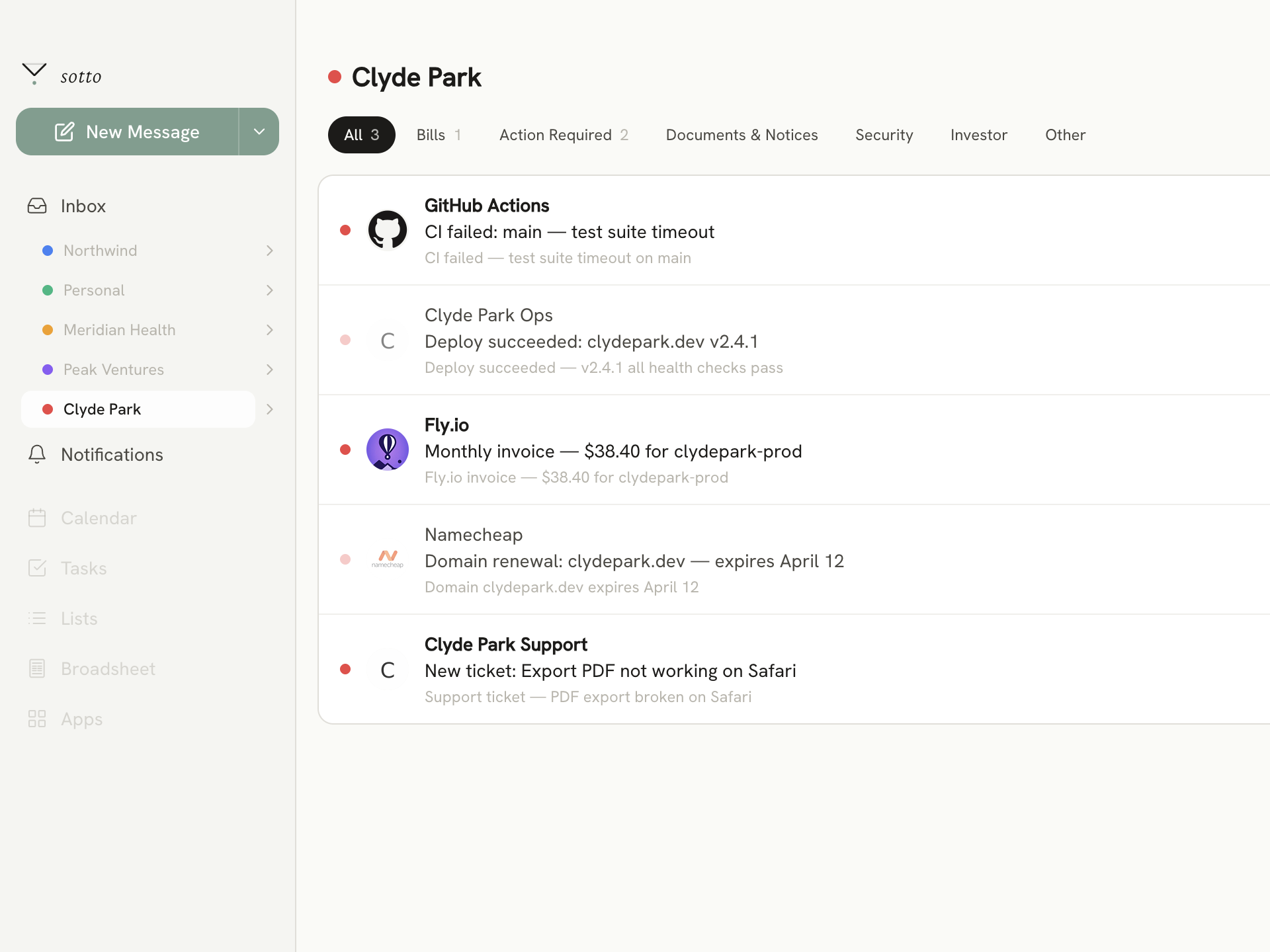
Task: Select the Action Required tab
Action: (563, 135)
